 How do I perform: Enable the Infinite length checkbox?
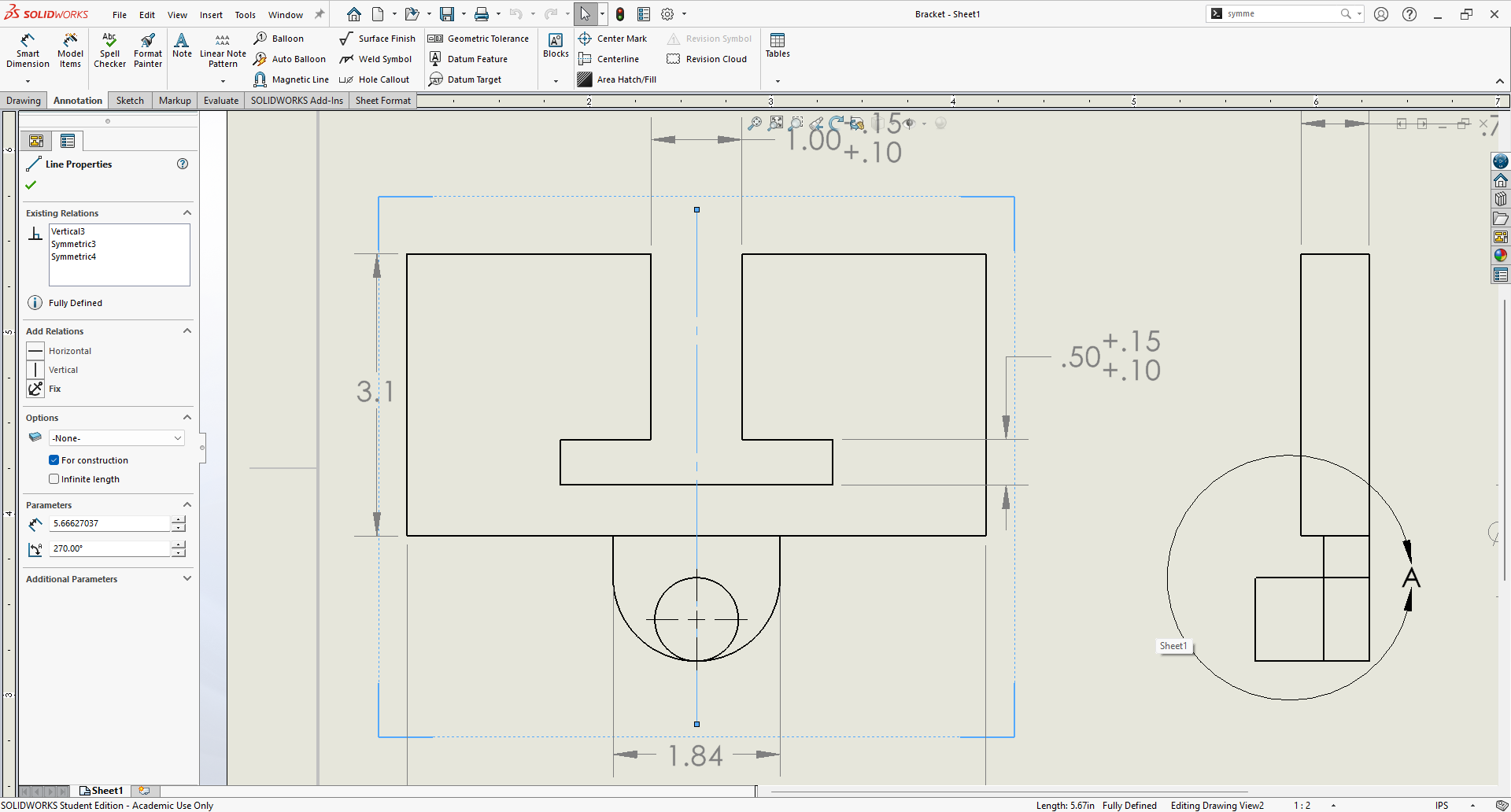(54, 479)
